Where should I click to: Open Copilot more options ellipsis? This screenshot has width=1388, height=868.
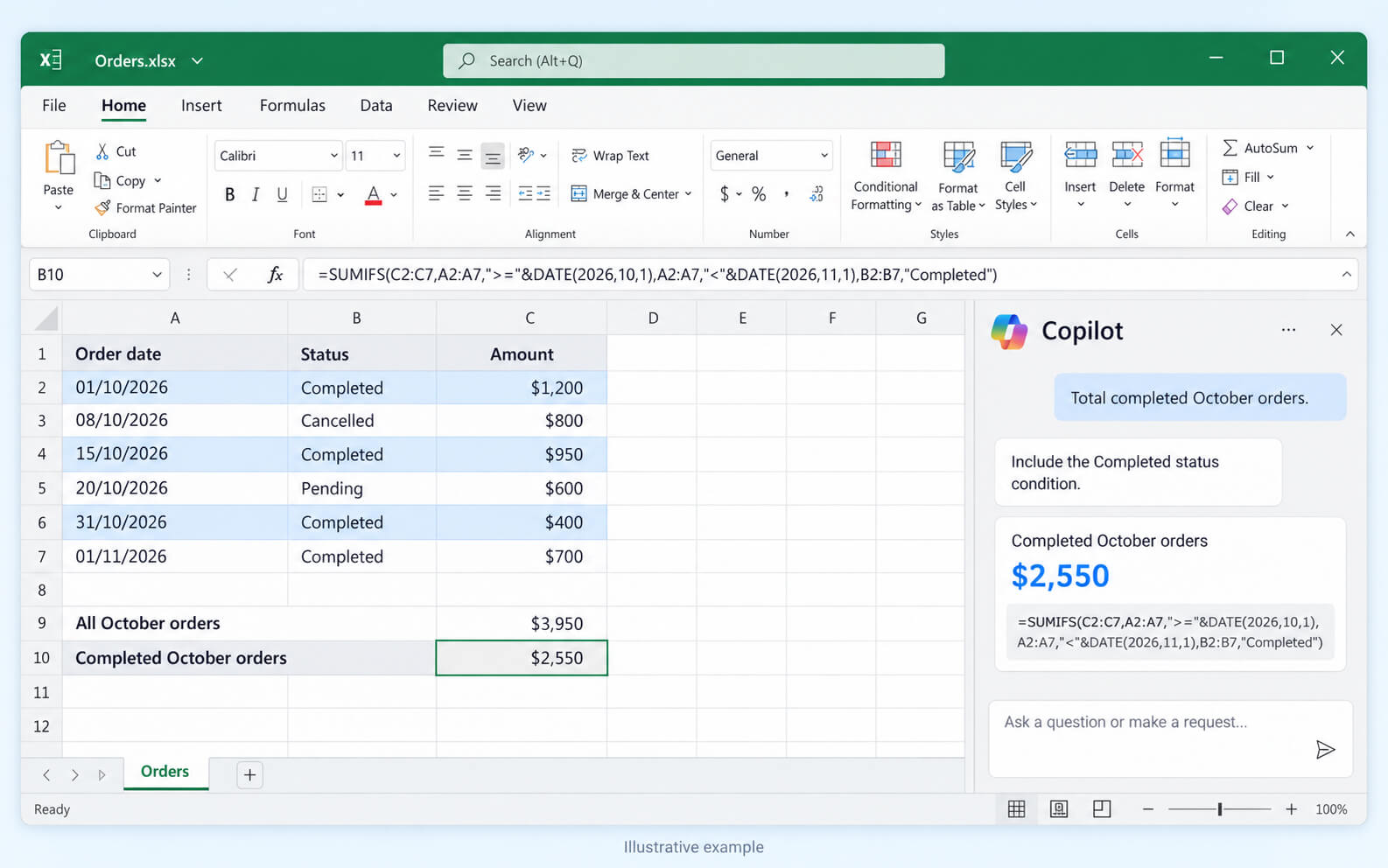pyautogui.click(x=1288, y=330)
